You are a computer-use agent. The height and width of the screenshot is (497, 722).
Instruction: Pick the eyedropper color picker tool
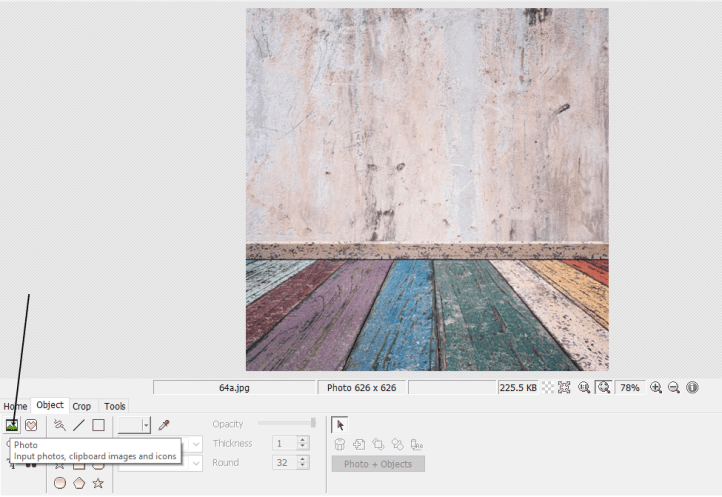click(x=164, y=425)
